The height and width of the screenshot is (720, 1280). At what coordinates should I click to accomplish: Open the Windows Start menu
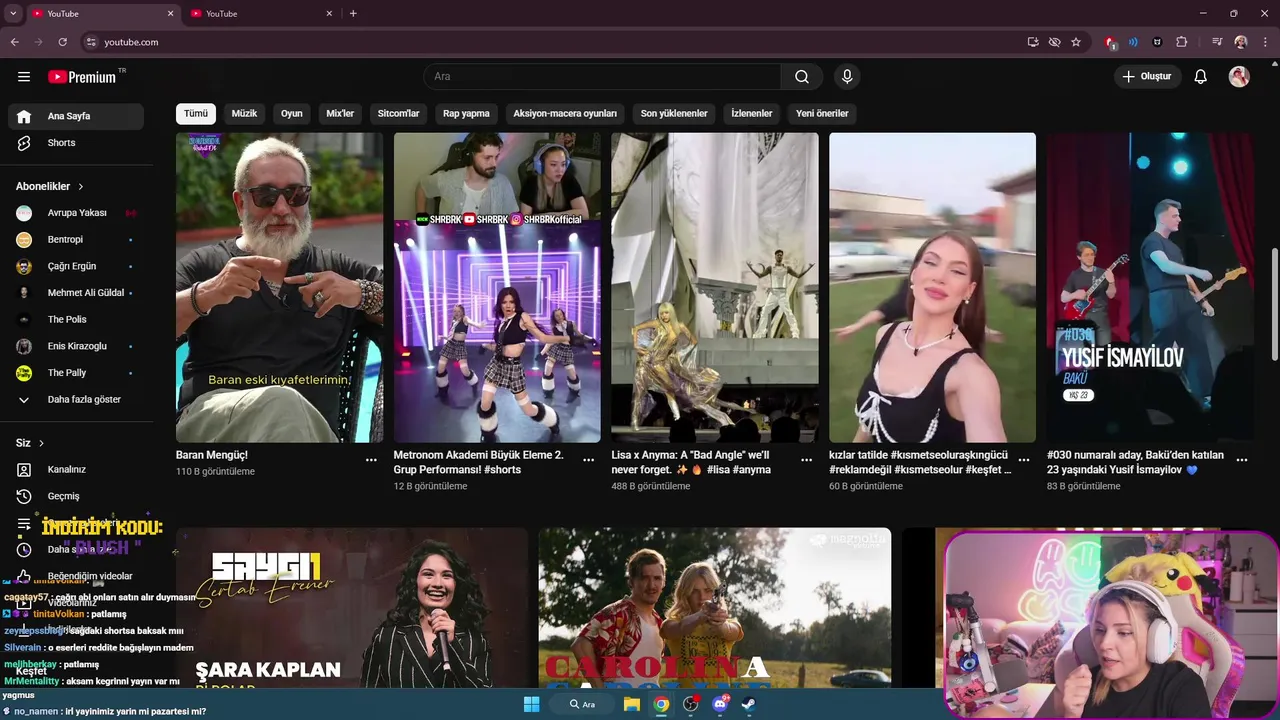pos(532,704)
